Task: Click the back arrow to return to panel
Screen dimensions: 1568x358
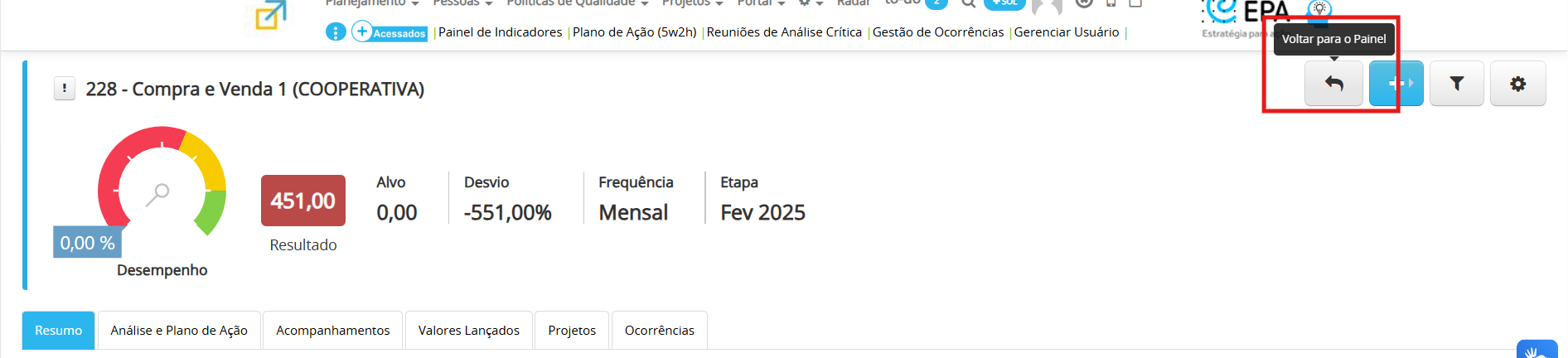Action: [1333, 83]
